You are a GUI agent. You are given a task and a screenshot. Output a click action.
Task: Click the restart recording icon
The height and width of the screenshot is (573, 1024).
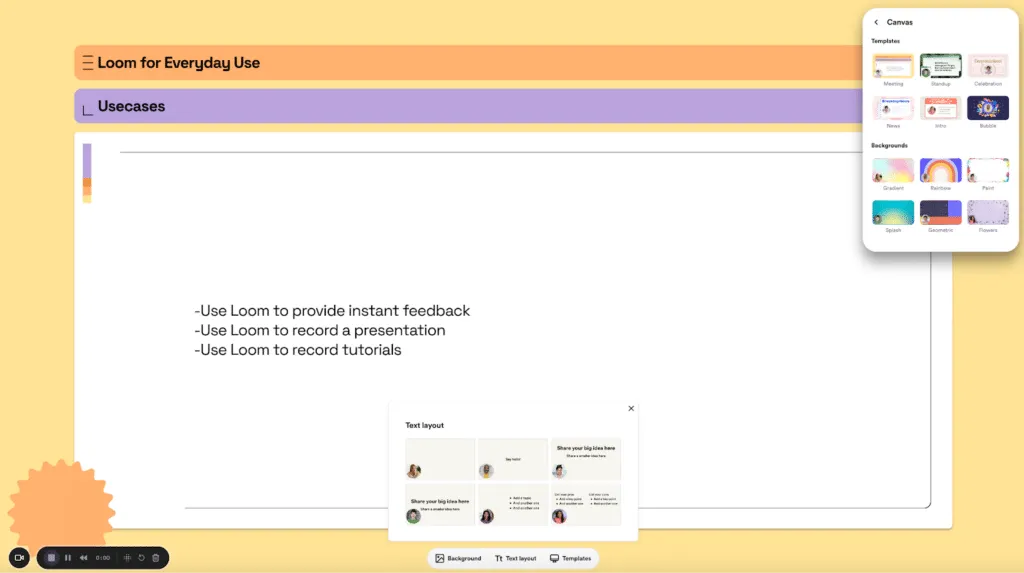pos(142,558)
